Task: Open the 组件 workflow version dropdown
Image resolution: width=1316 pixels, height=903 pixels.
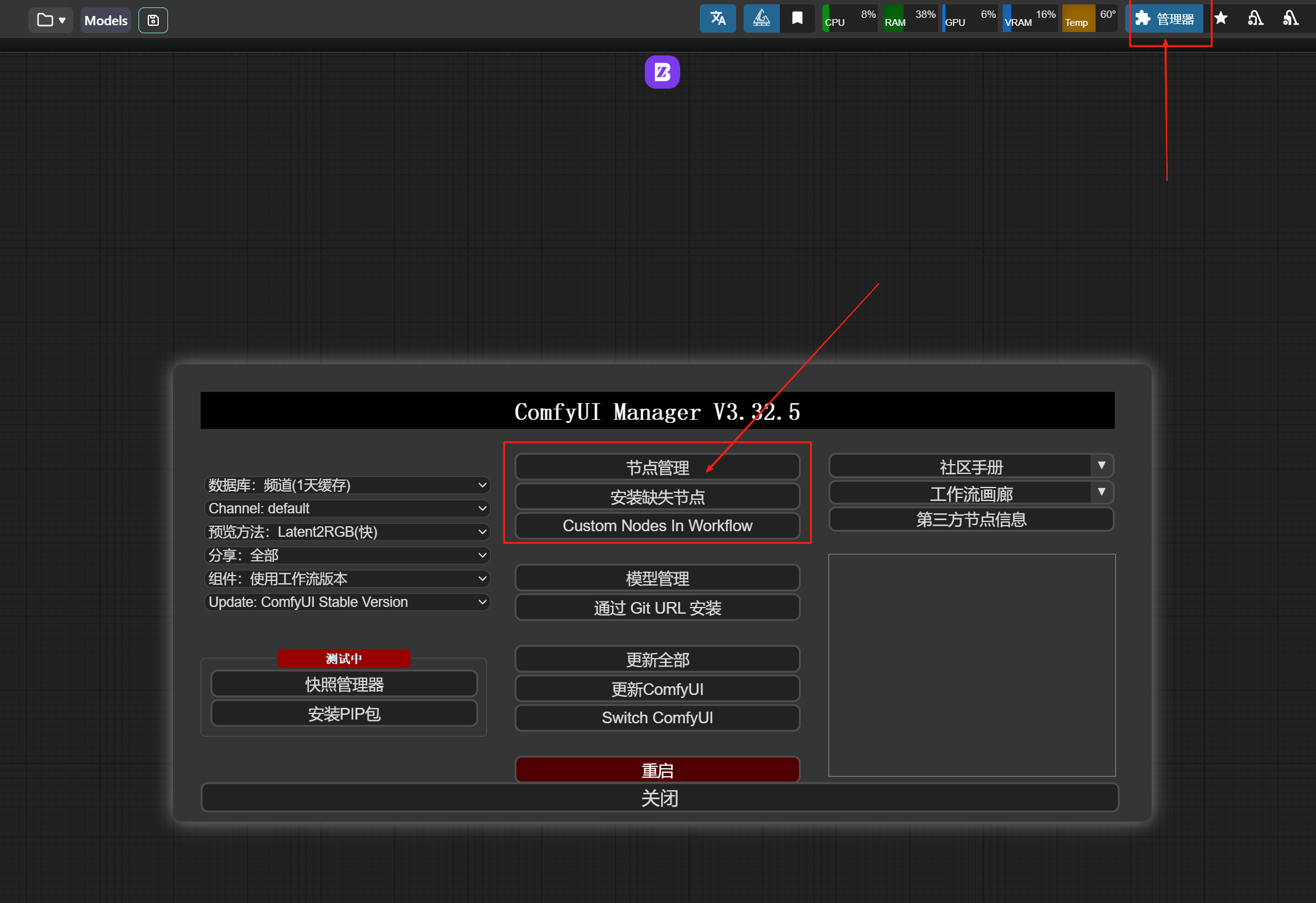Action: pyautogui.click(x=347, y=579)
